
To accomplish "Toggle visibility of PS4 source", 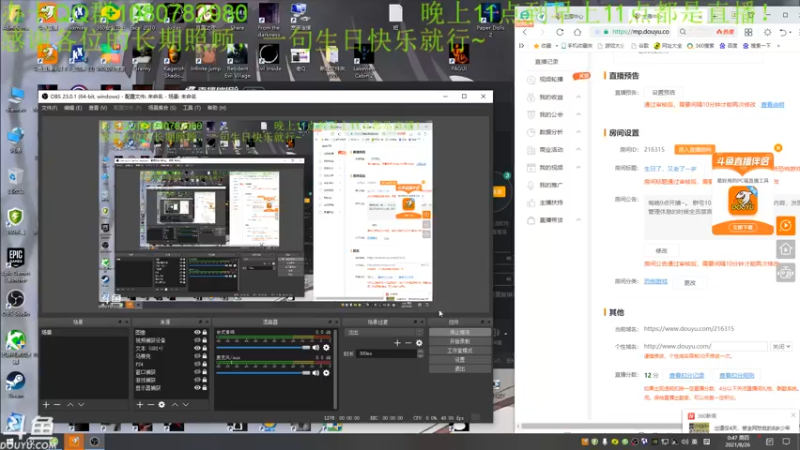I will pos(197,364).
